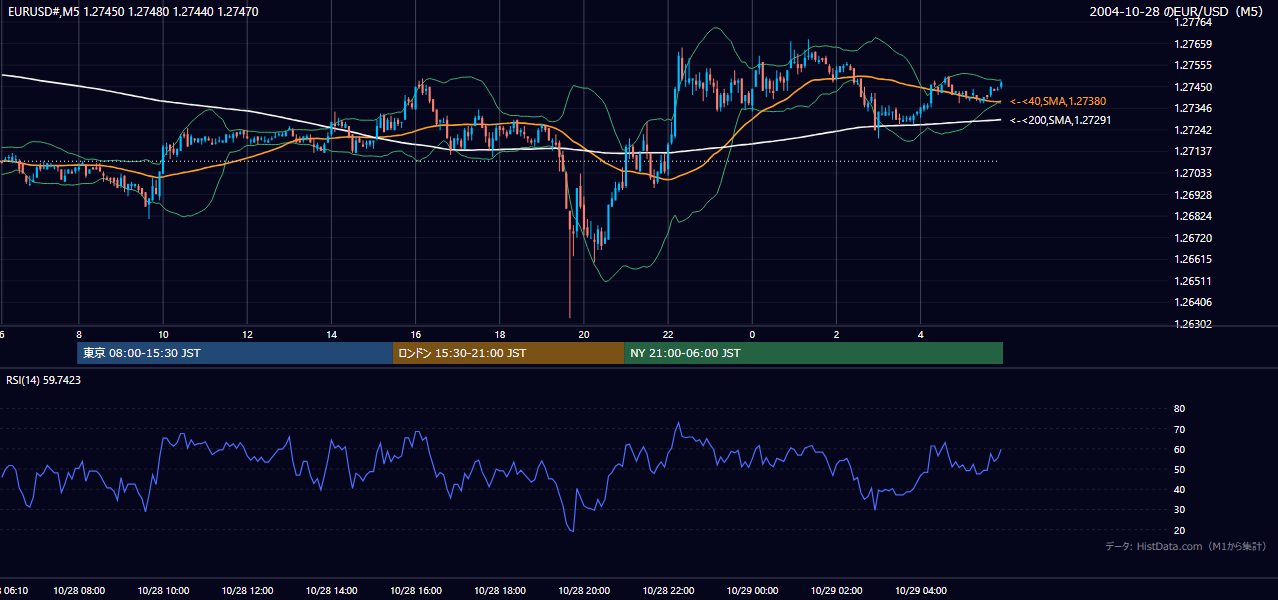The height and width of the screenshot is (600, 1278).
Task: Click price axis value 1.26511
Action: pyautogui.click(x=1193, y=282)
